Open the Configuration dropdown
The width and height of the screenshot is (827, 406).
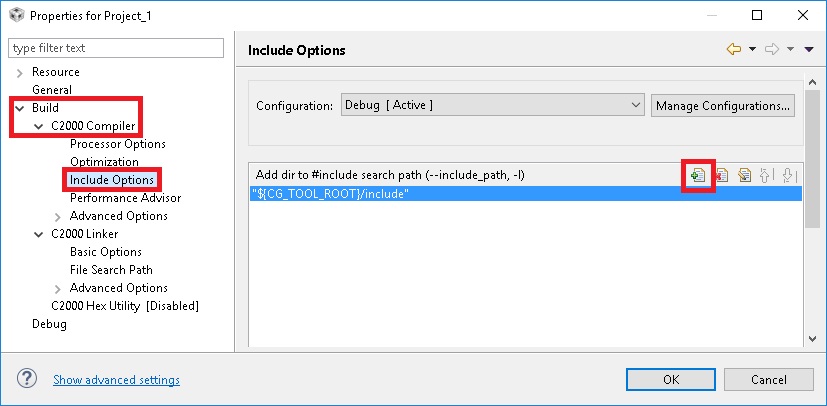click(x=492, y=105)
